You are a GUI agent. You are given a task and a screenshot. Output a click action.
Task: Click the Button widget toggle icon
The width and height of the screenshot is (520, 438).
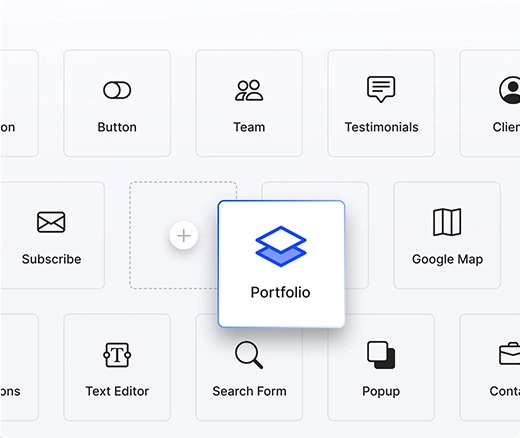[117, 90]
